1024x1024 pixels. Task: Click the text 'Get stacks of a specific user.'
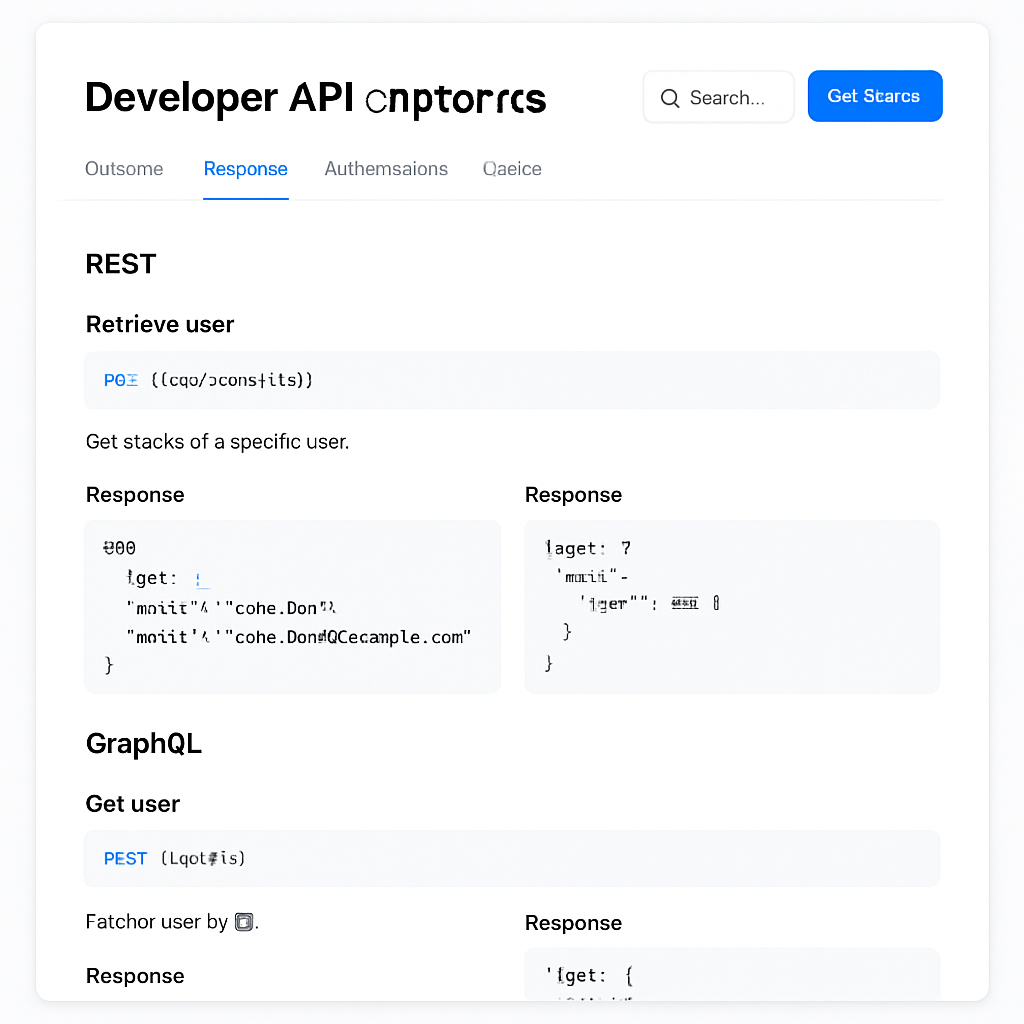[x=217, y=441]
